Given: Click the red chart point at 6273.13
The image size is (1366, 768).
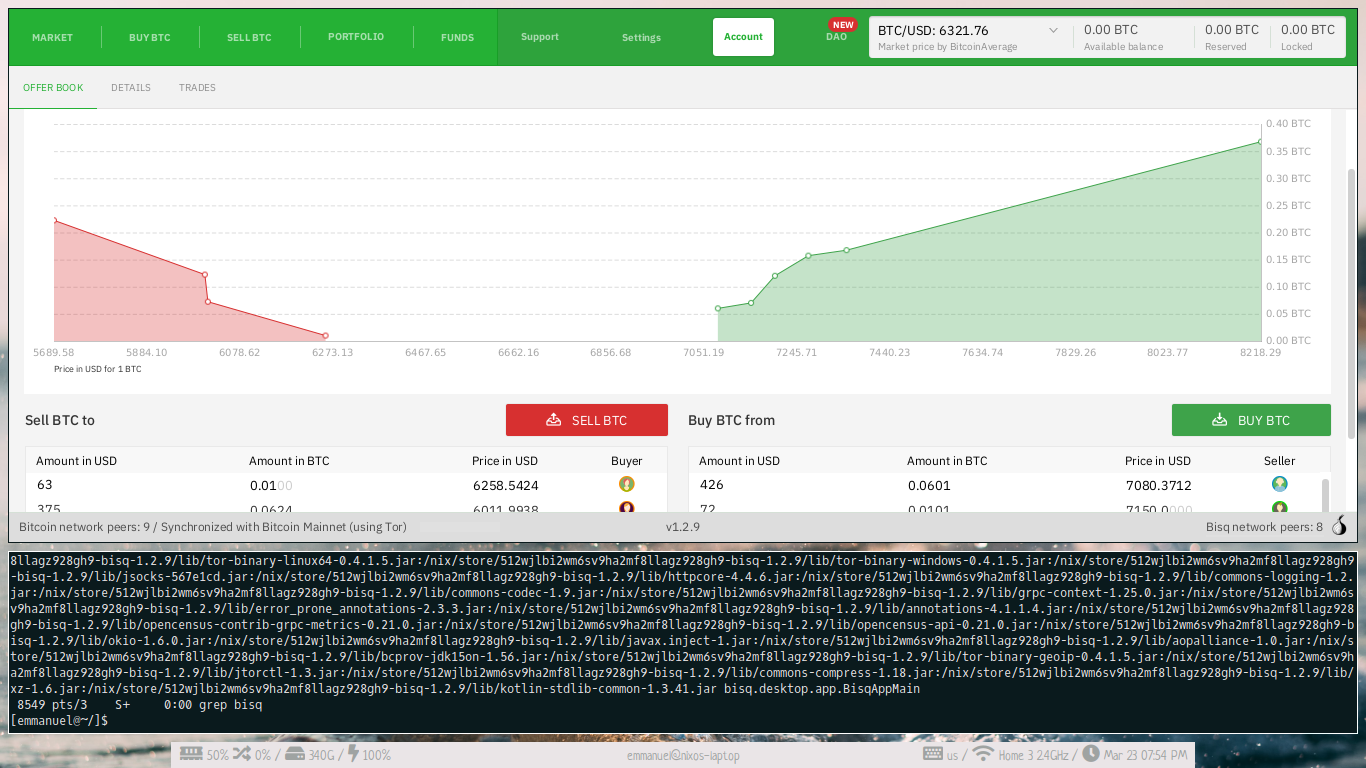Looking at the screenshot, I should click(x=326, y=336).
